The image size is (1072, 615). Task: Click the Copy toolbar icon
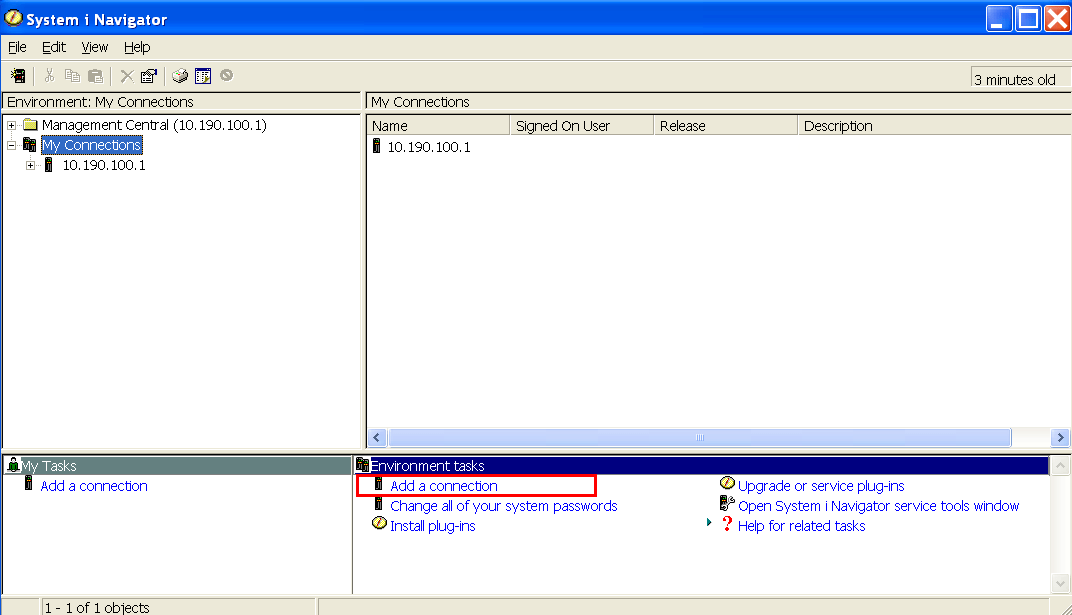point(72,76)
